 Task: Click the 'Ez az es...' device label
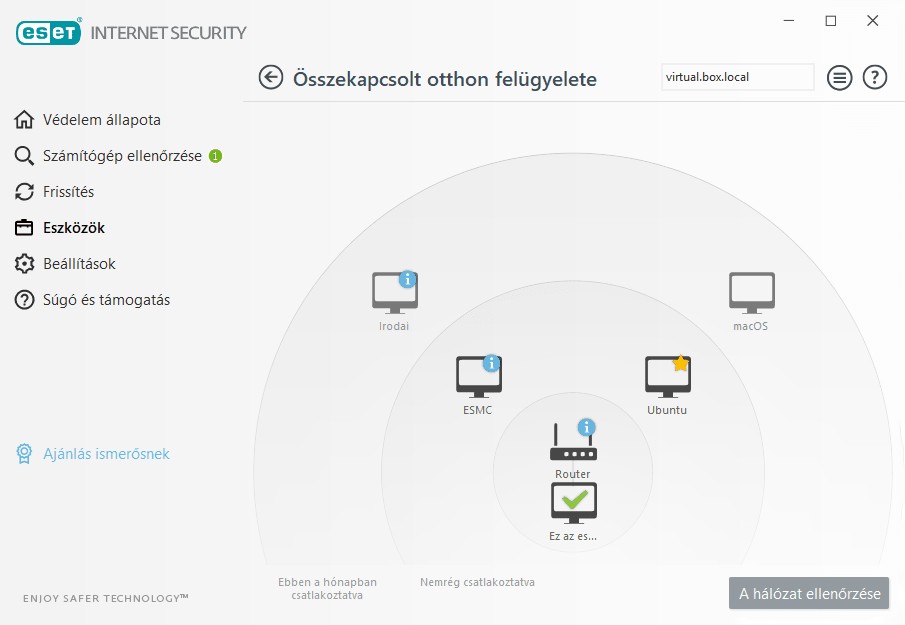[573, 536]
